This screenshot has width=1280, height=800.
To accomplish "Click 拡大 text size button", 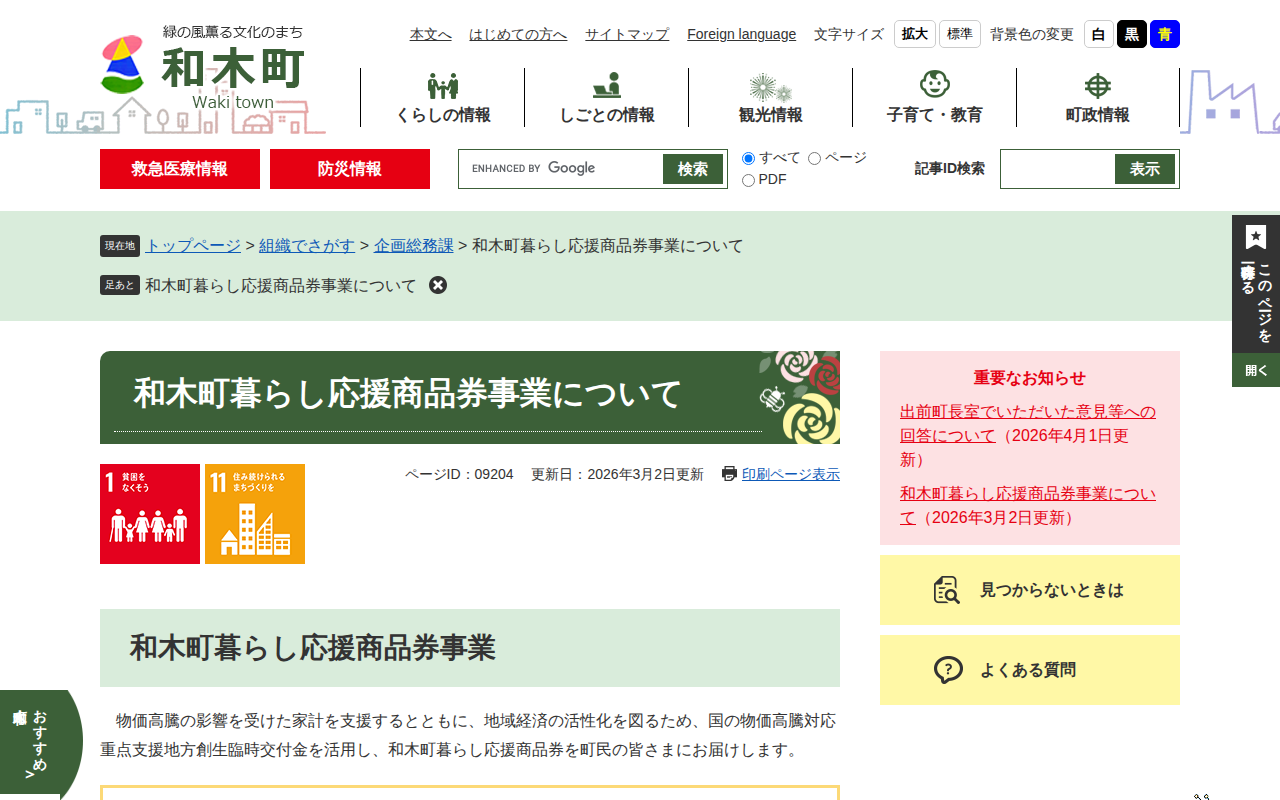I will coord(915,34).
